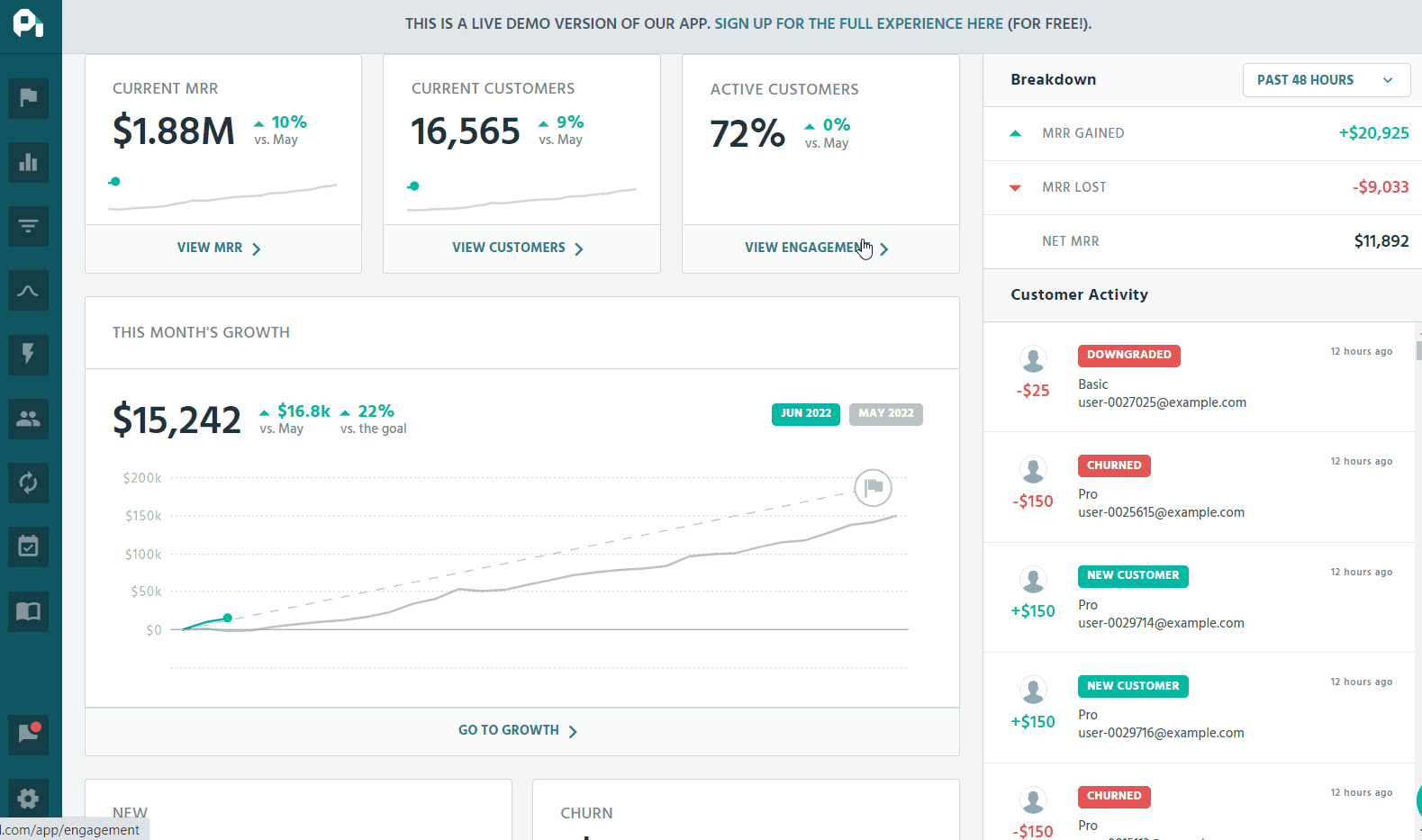This screenshot has height=840, width=1422.
Task: Click the Current Customers sparkline dot
Action: (x=414, y=185)
